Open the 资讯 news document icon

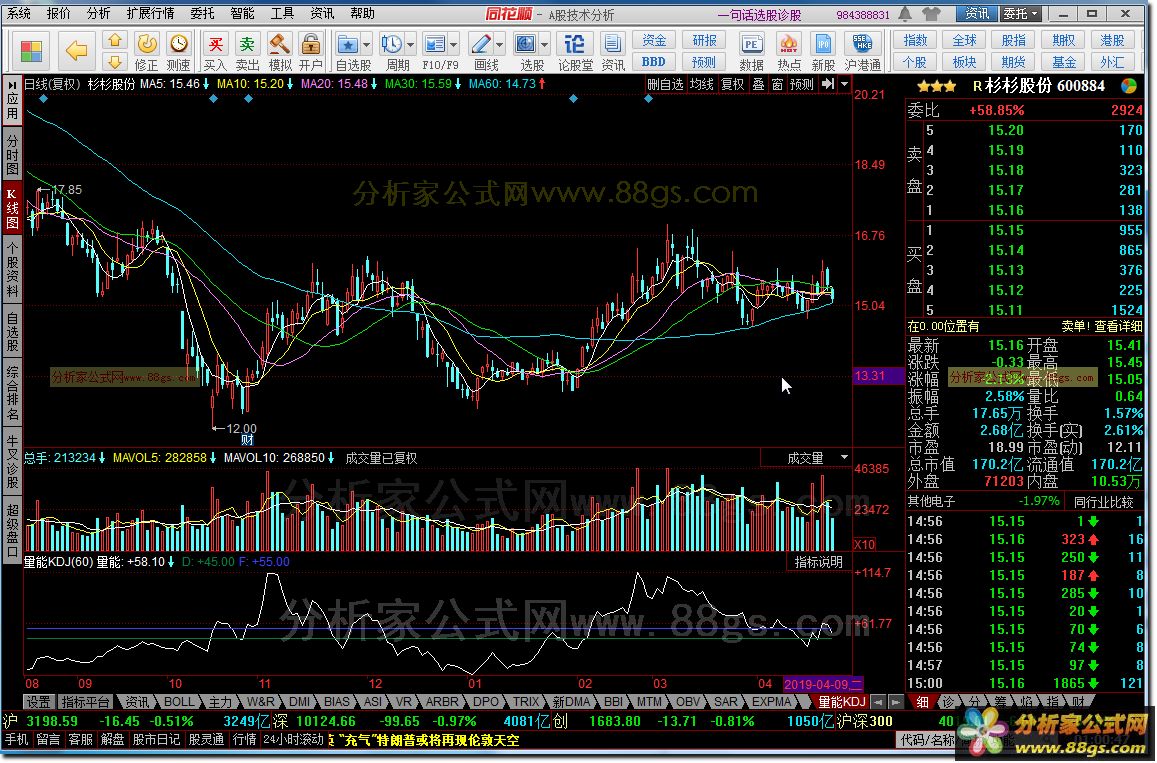611,44
